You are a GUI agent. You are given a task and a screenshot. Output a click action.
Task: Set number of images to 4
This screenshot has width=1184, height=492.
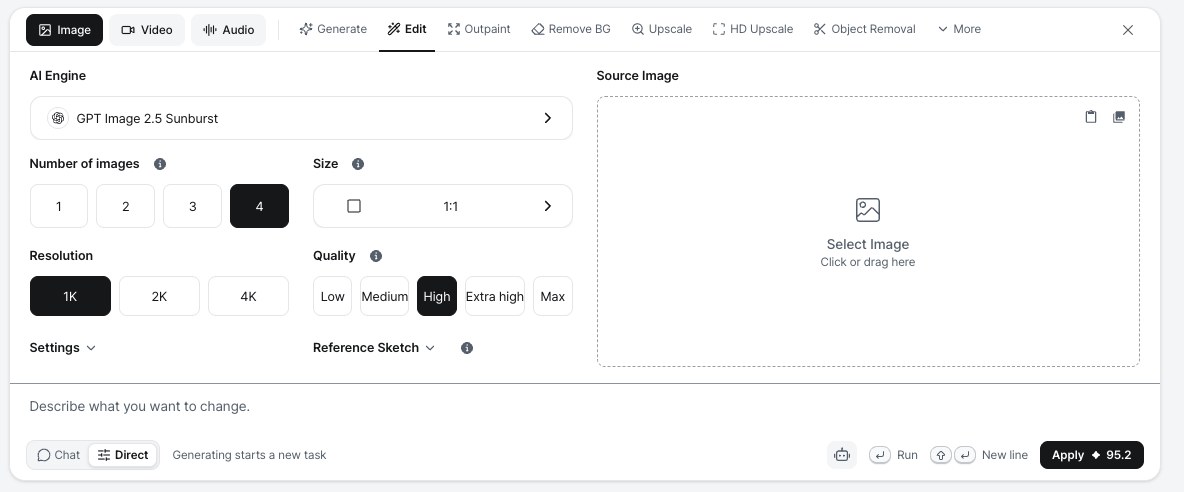point(259,206)
